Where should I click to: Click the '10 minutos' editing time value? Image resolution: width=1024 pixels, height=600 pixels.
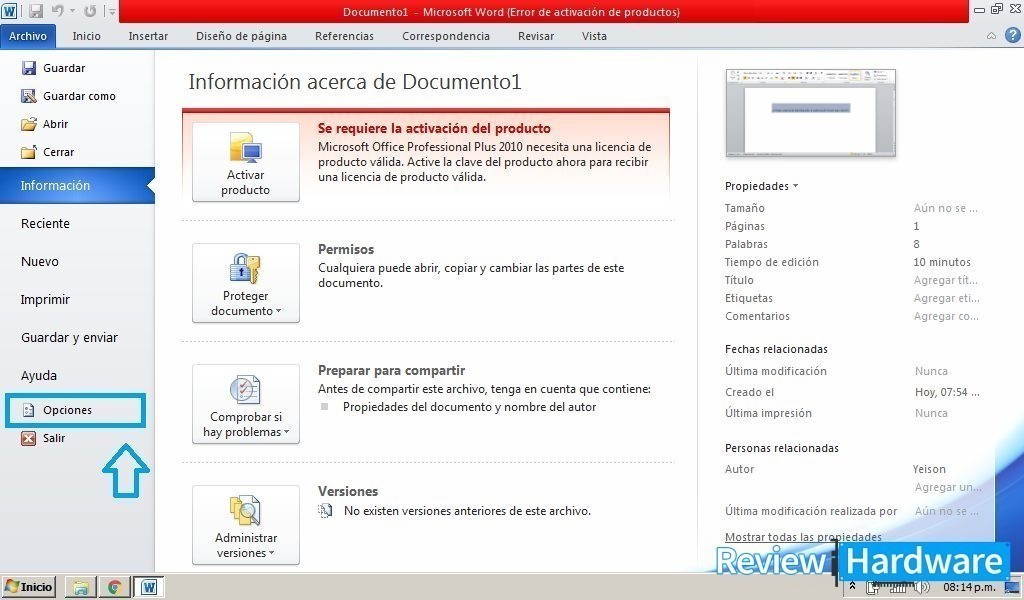tap(942, 262)
